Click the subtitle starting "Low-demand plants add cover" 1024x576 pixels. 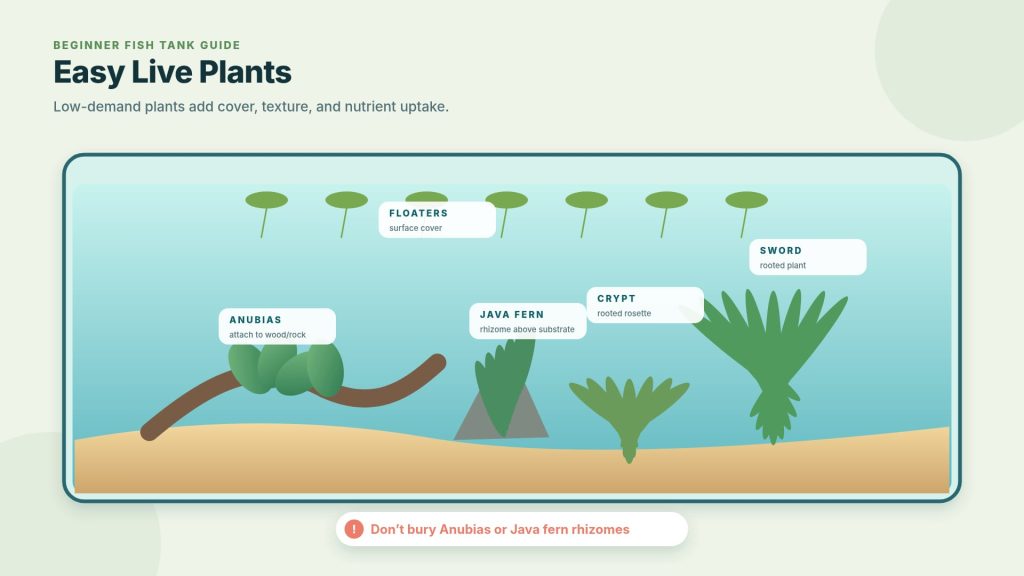click(x=251, y=106)
